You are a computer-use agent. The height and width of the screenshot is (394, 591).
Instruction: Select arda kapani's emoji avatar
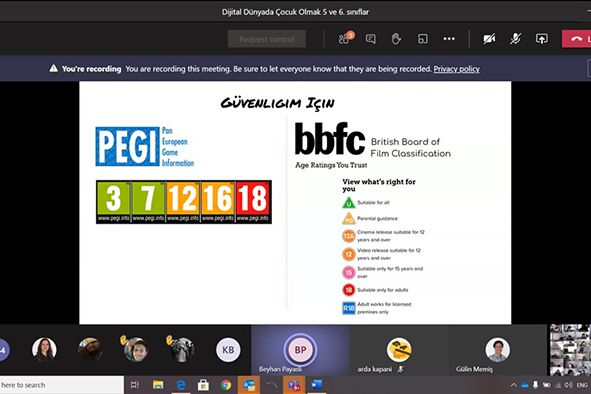tap(399, 350)
